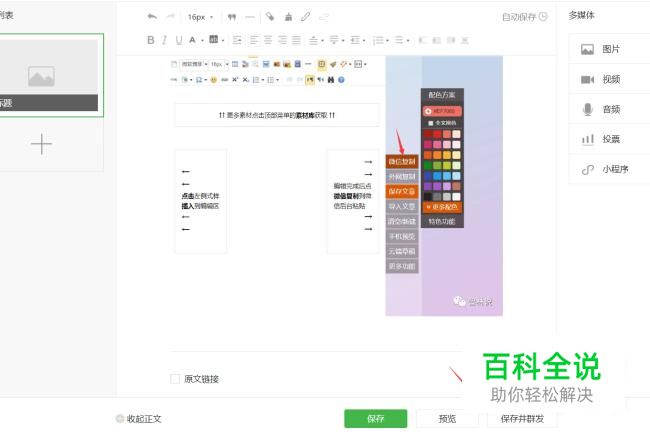Redo the last undone edit
The image size is (650, 438).
coord(170,17)
